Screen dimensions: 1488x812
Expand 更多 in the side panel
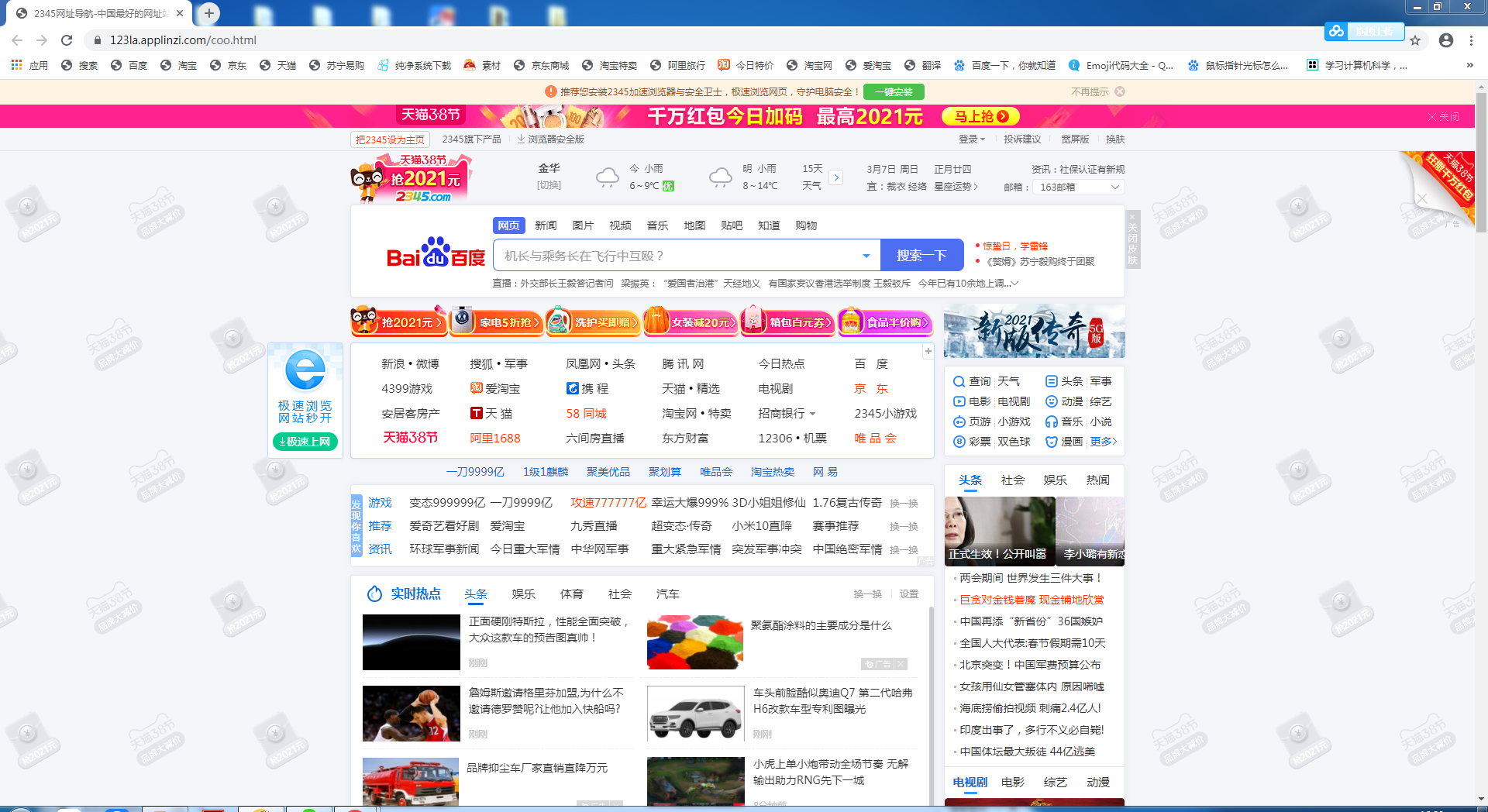click(1104, 442)
